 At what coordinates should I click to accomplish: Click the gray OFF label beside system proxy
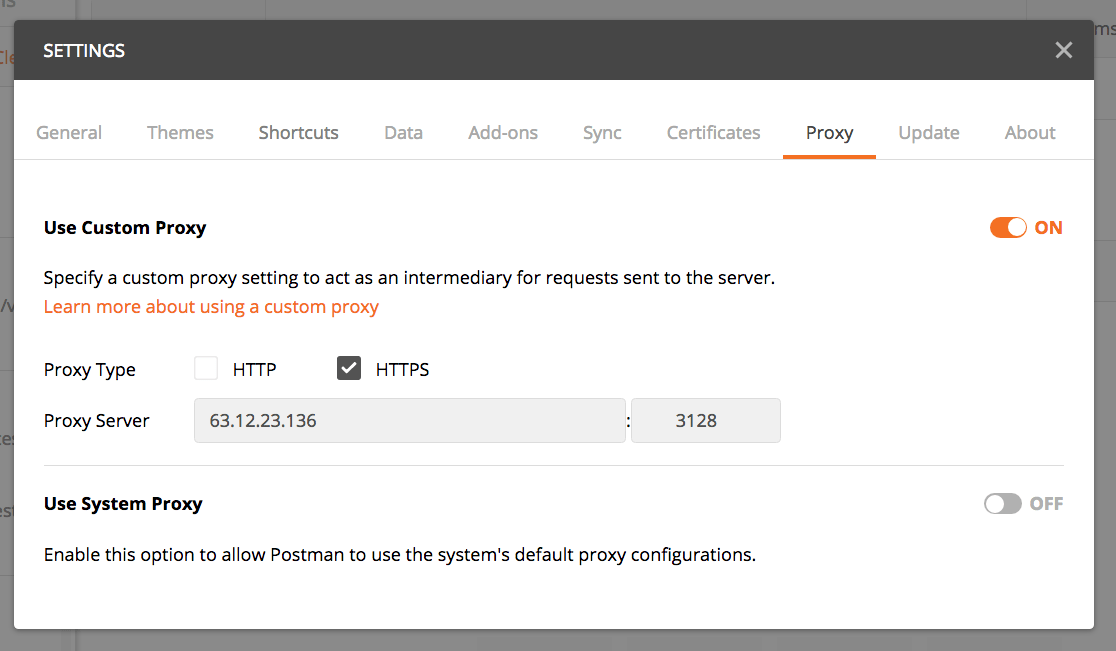coord(1046,504)
